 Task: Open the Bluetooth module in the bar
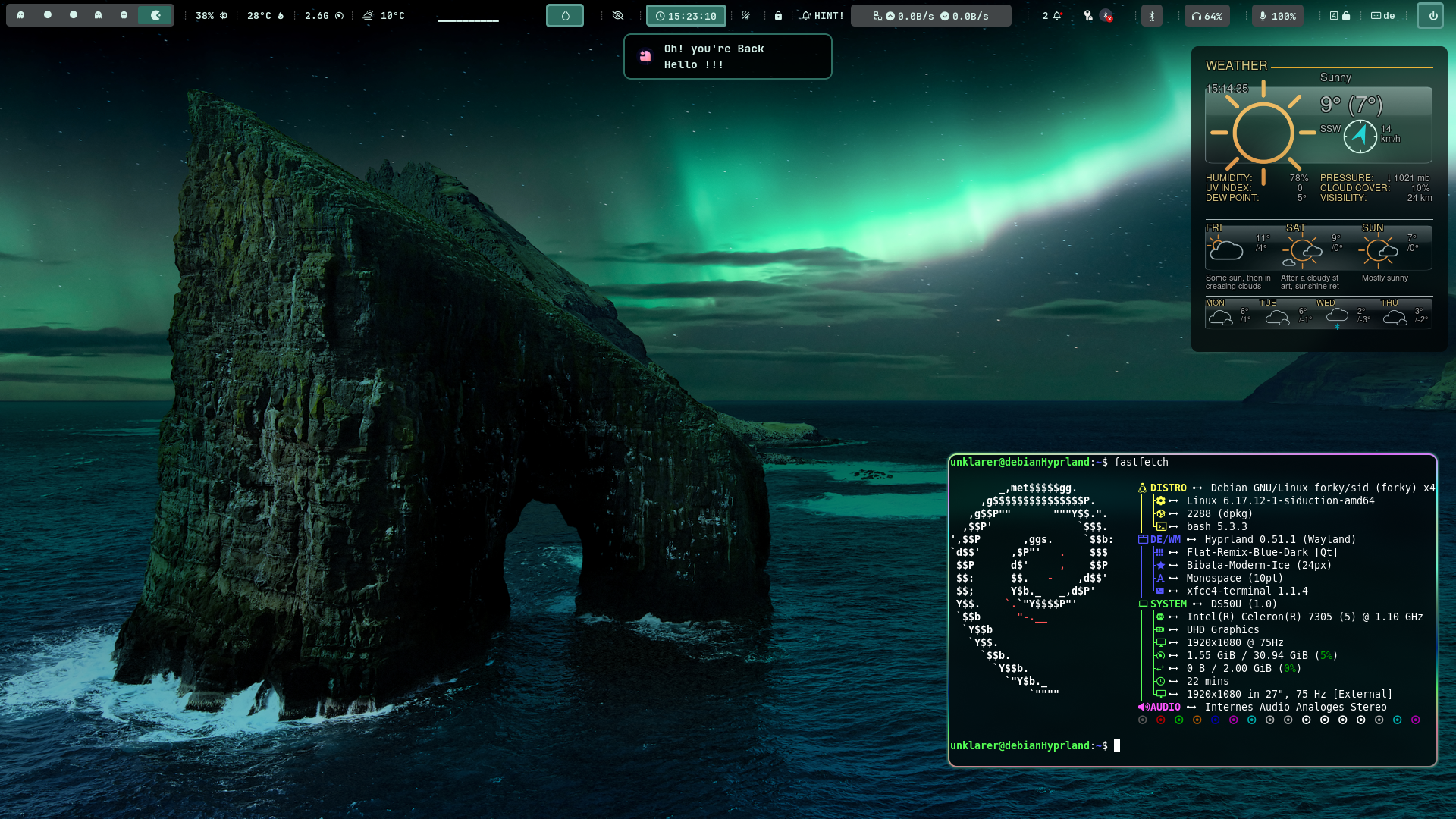(x=1151, y=16)
